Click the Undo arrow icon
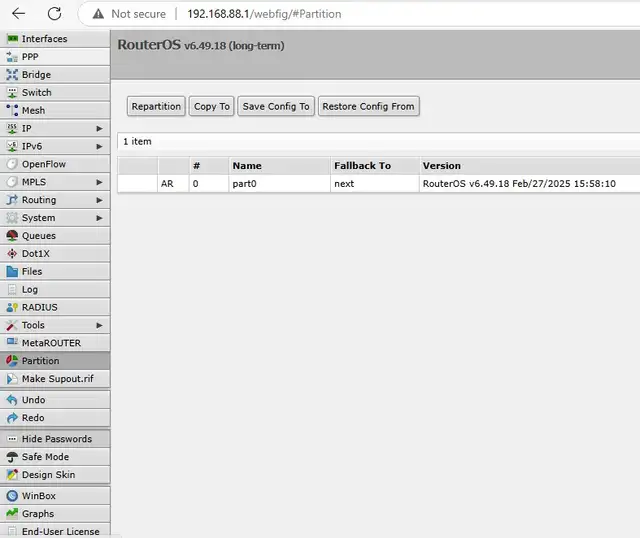Screen dimensions: 640x538 pyautogui.click(x=12, y=400)
